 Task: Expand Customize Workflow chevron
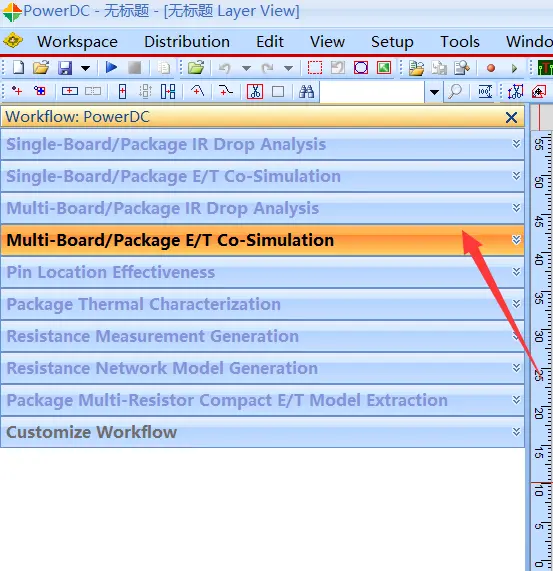coord(516,432)
